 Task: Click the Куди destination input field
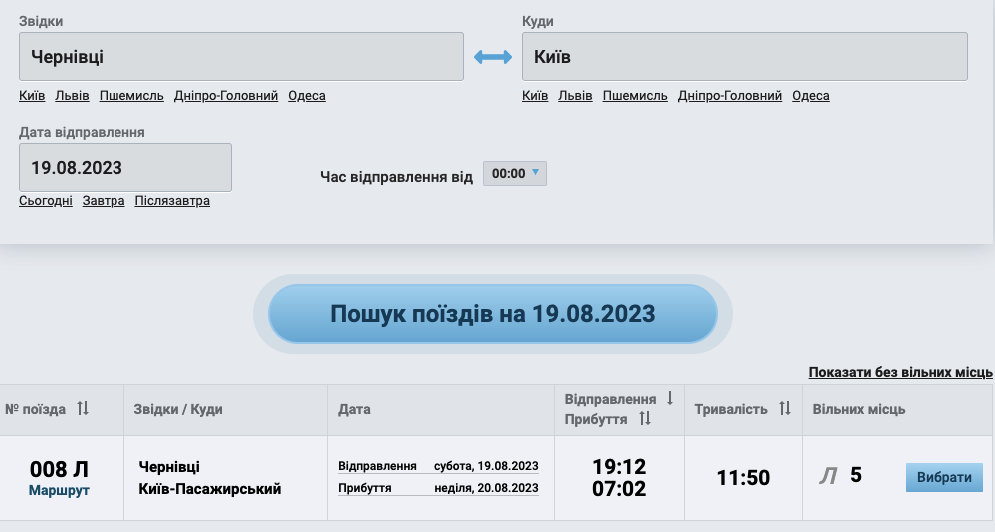744,57
